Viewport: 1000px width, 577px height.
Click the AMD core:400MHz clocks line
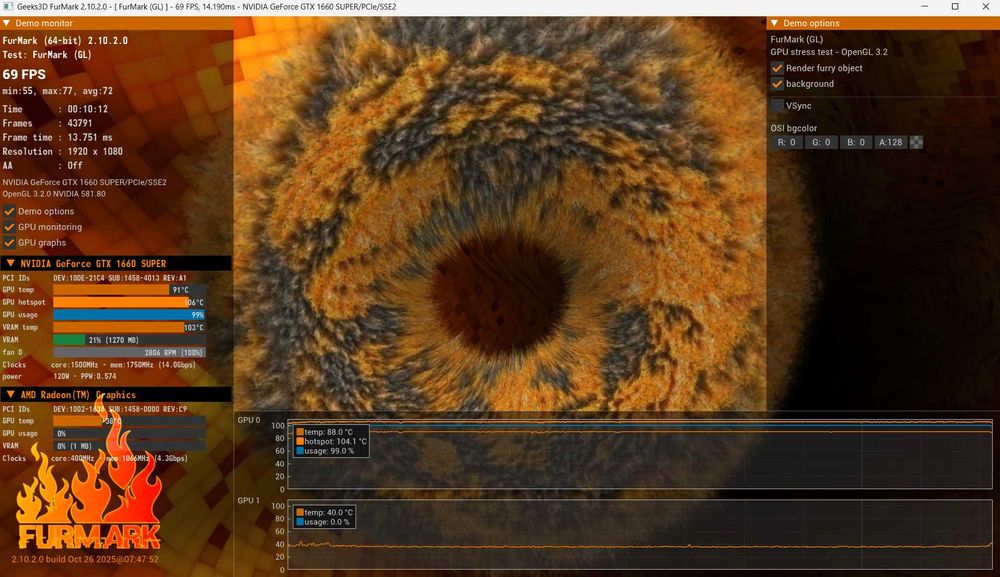click(94, 458)
